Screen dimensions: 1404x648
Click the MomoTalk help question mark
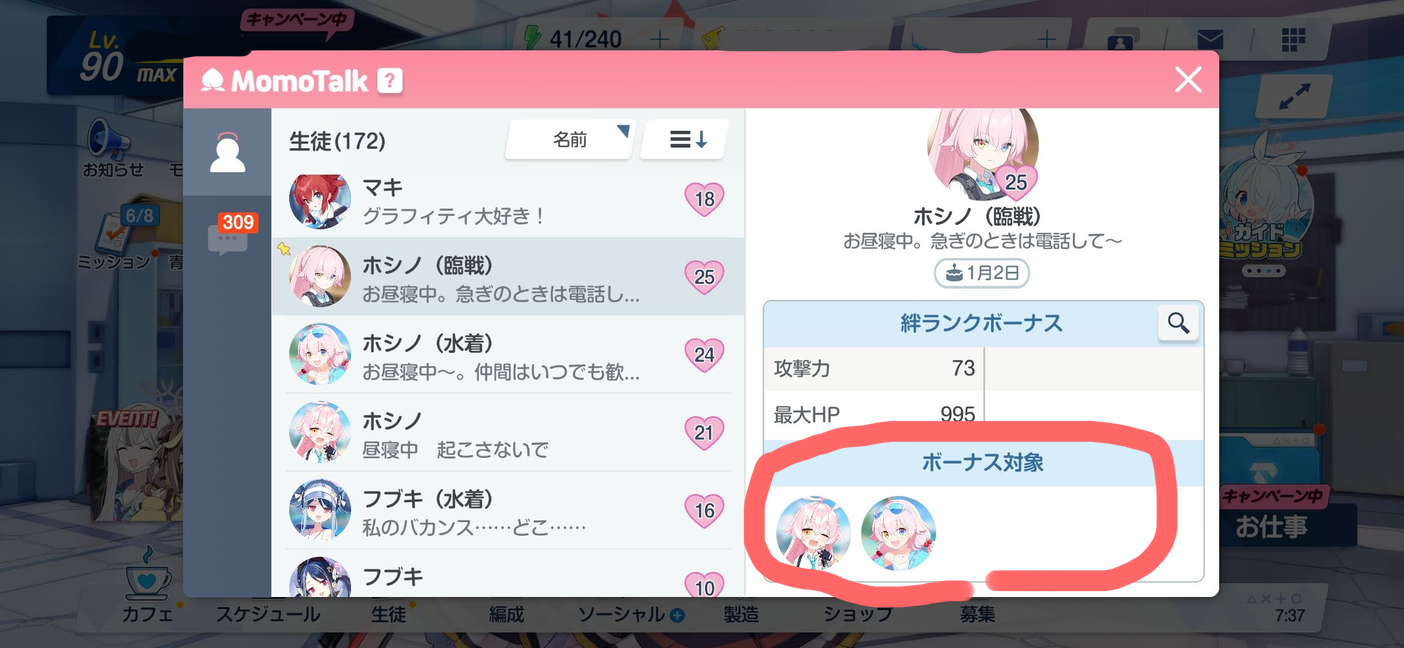click(x=390, y=81)
